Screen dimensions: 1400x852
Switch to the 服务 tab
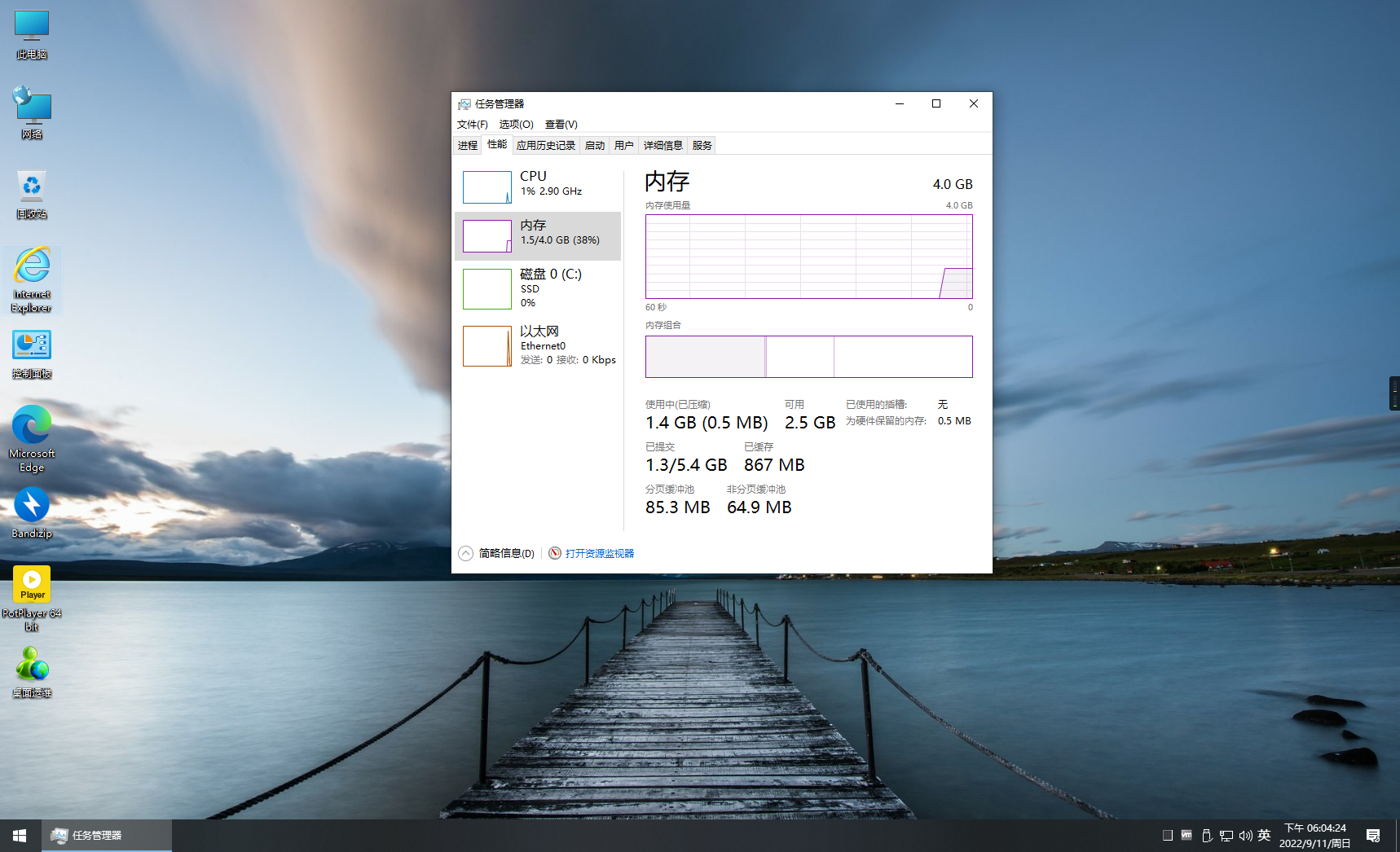tap(702, 146)
